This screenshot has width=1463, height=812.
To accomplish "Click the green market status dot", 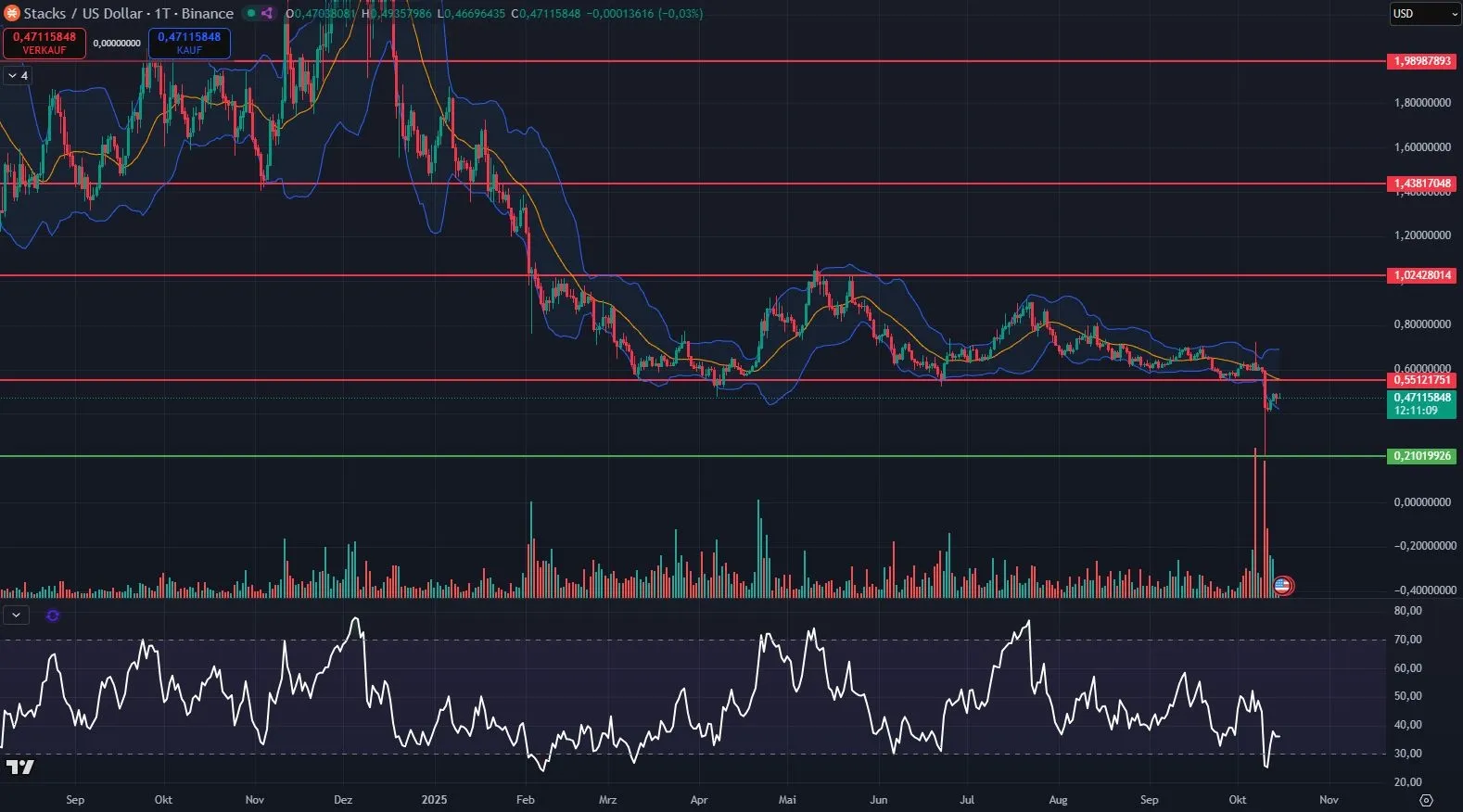I will tap(250, 13).
